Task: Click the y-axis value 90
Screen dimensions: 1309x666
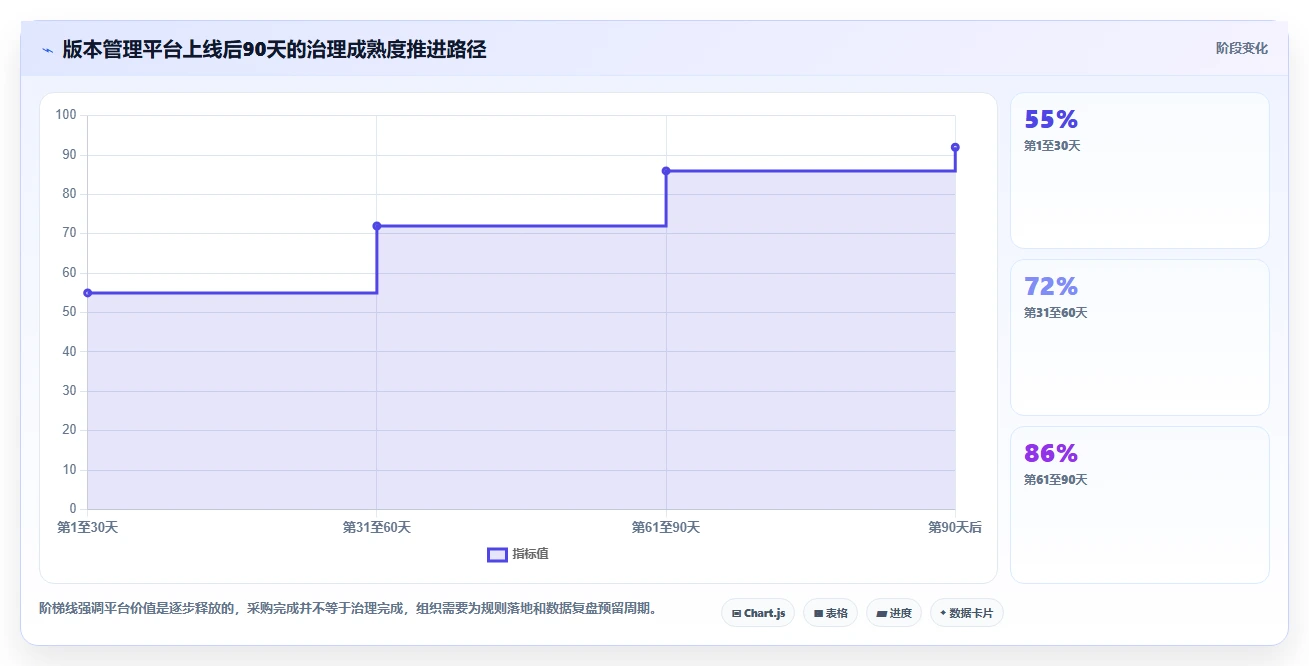Action: tap(70, 154)
